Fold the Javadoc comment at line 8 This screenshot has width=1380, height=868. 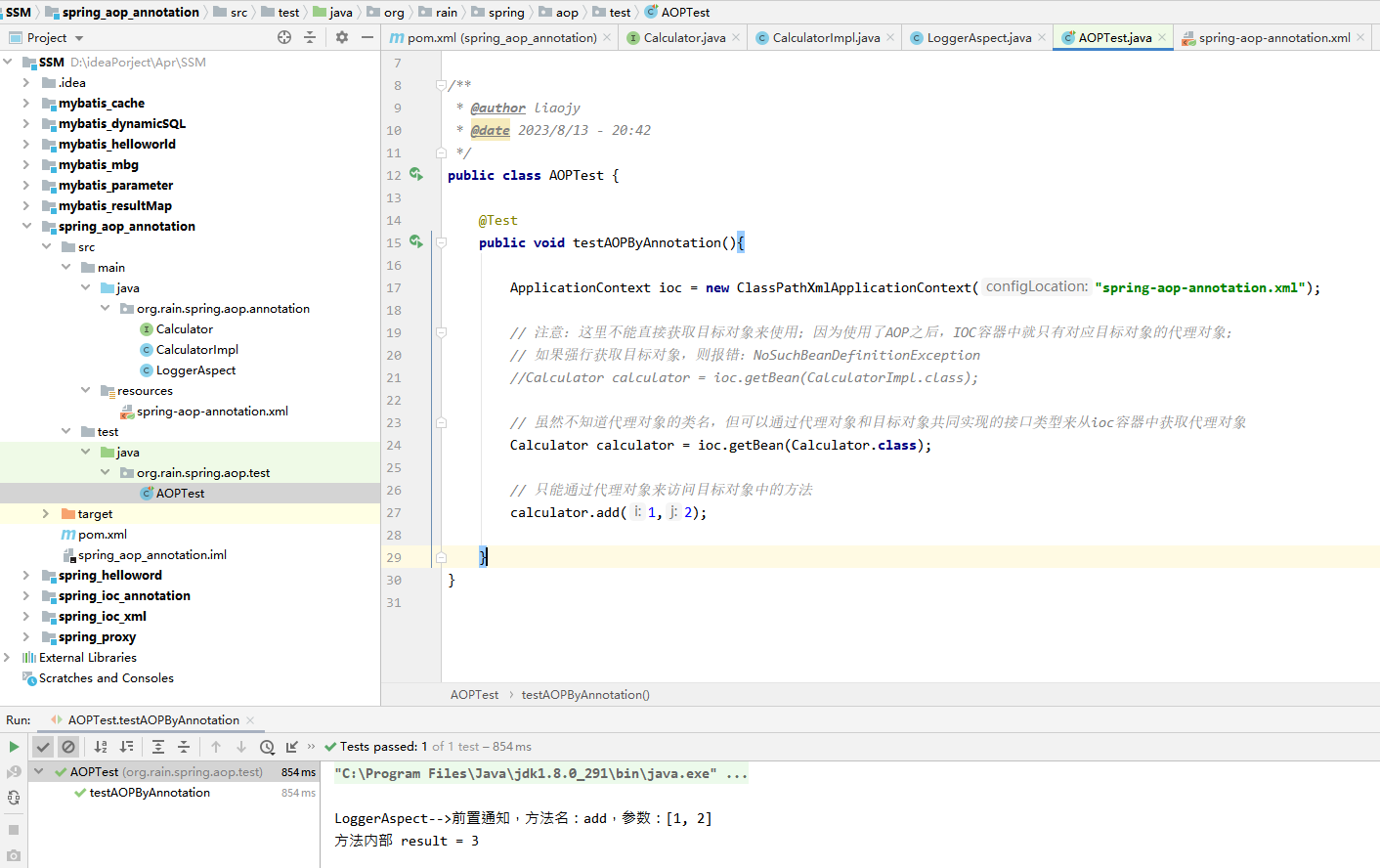441,85
